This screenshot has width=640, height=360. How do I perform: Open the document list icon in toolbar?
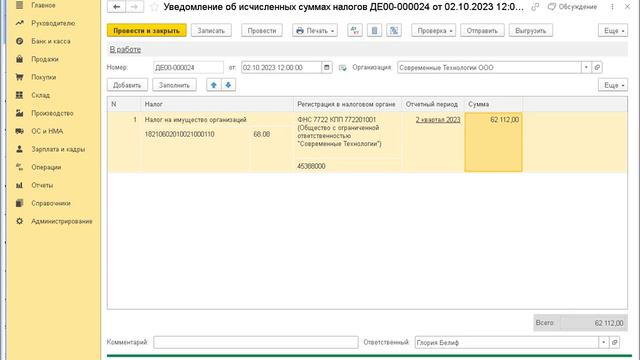(374, 31)
